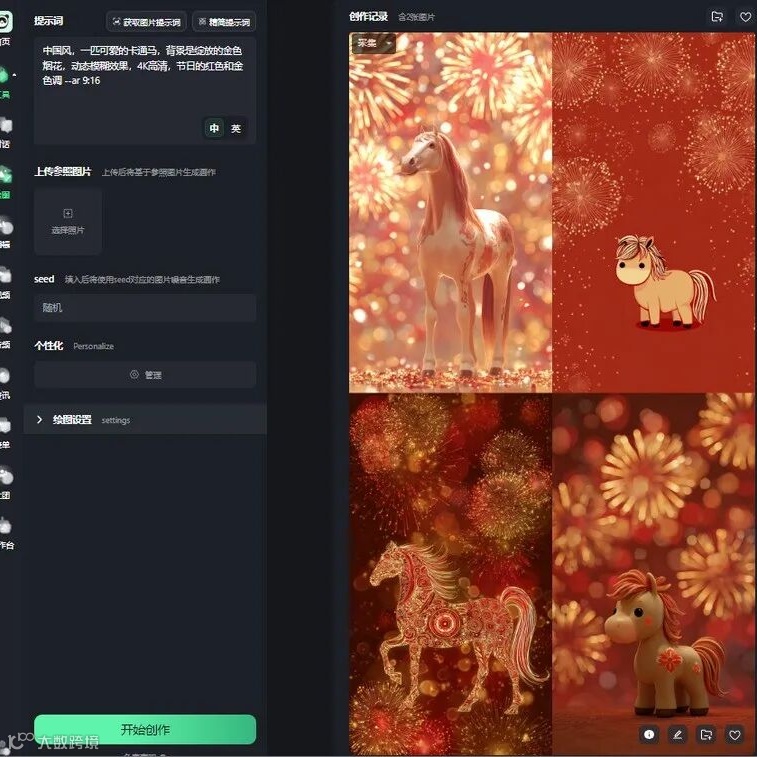Expand the 绘图设置 settings section
The height and width of the screenshot is (757, 757).
pyautogui.click(x=145, y=420)
